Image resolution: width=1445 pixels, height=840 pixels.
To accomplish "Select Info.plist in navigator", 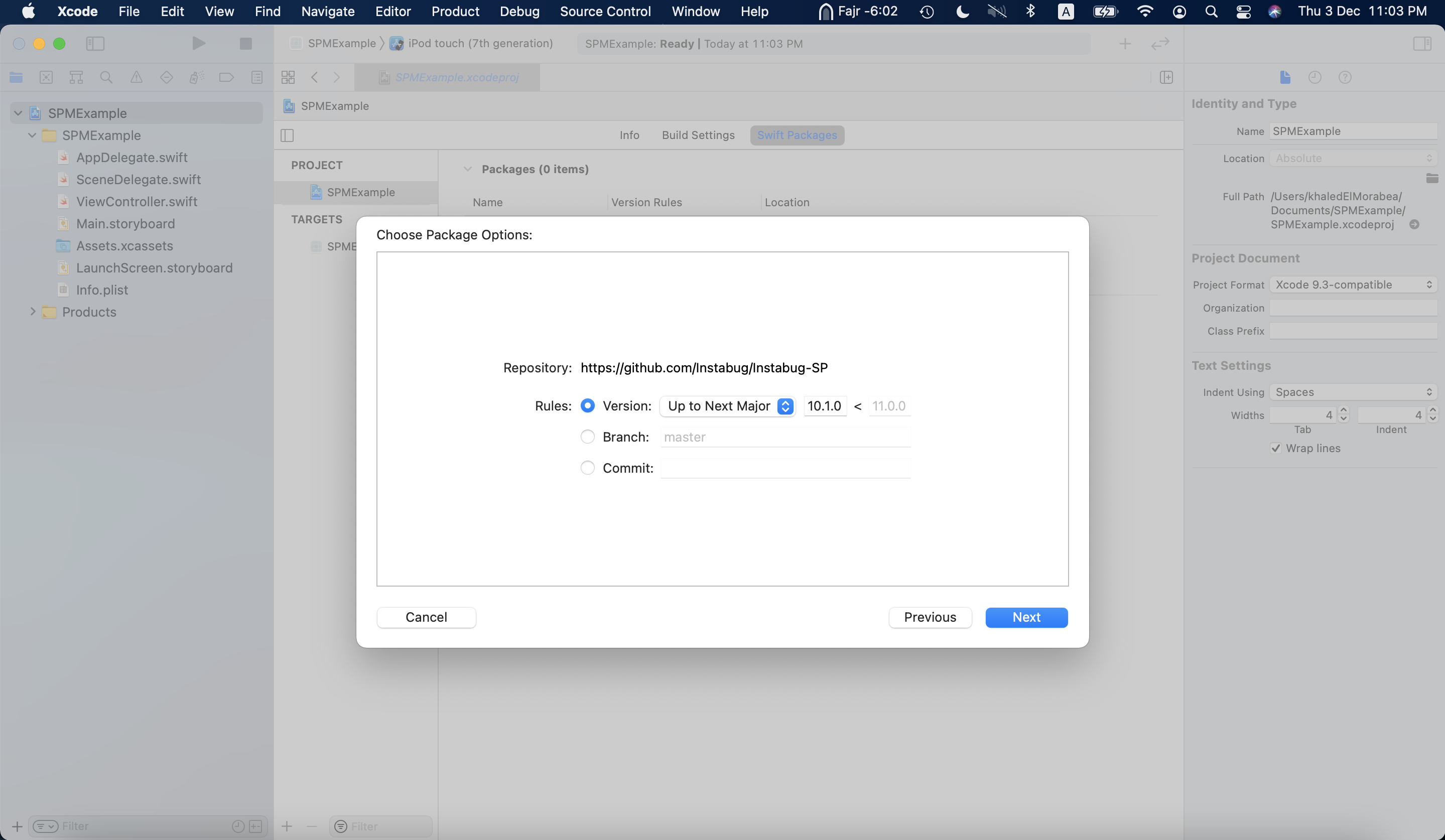I will tap(101, 290).
